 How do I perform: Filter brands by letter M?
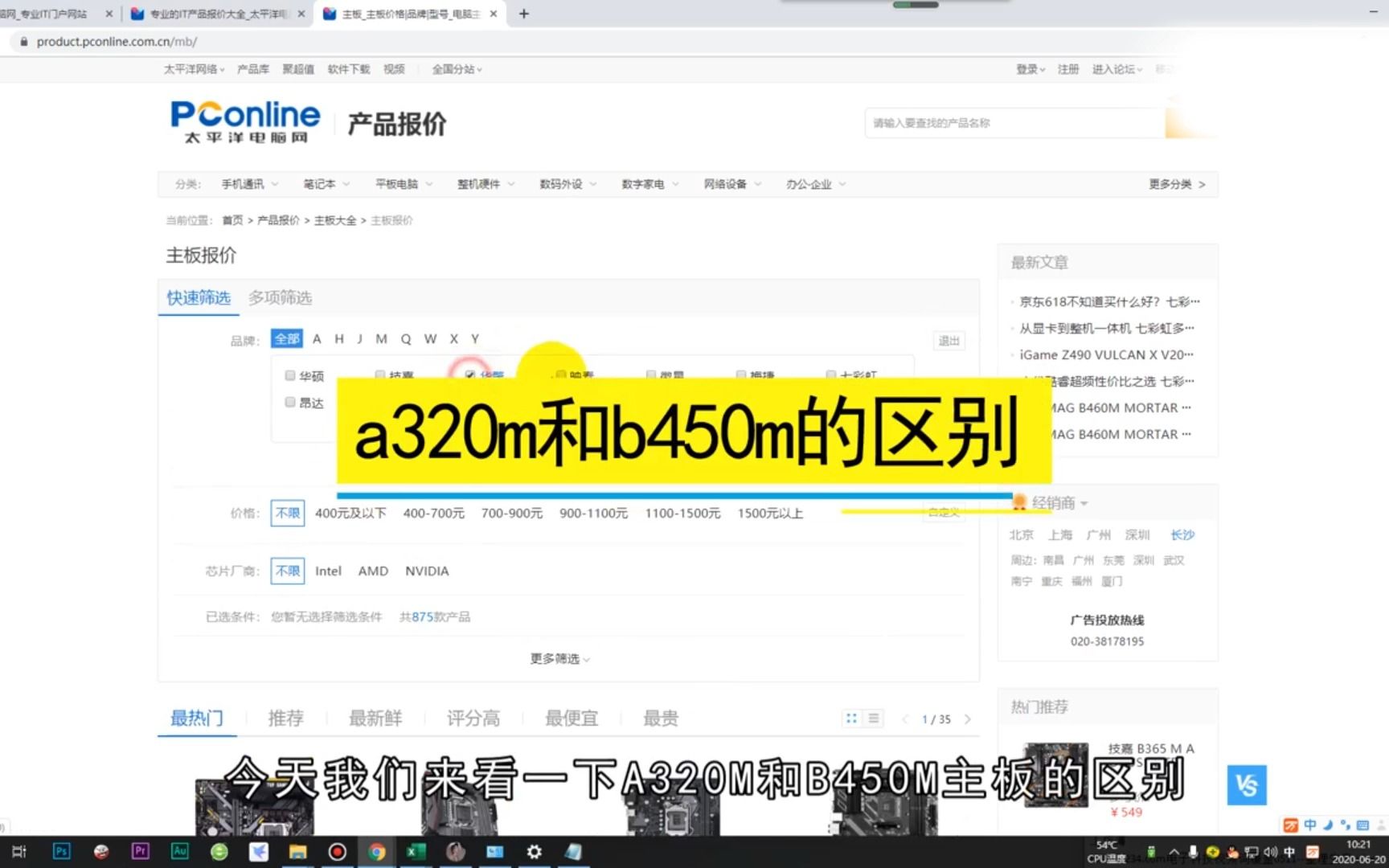381,338
